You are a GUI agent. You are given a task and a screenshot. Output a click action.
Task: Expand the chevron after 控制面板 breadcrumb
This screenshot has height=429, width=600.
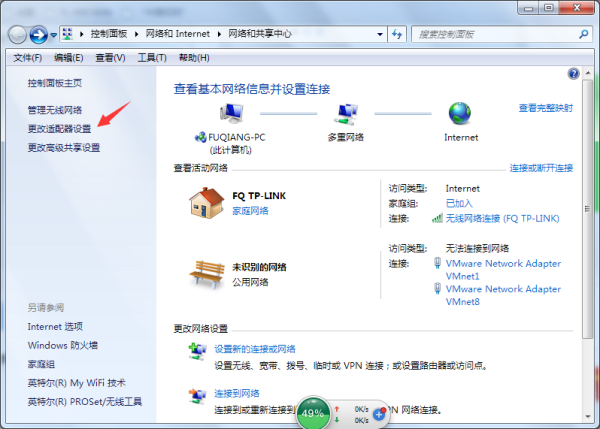click(137, 34)
